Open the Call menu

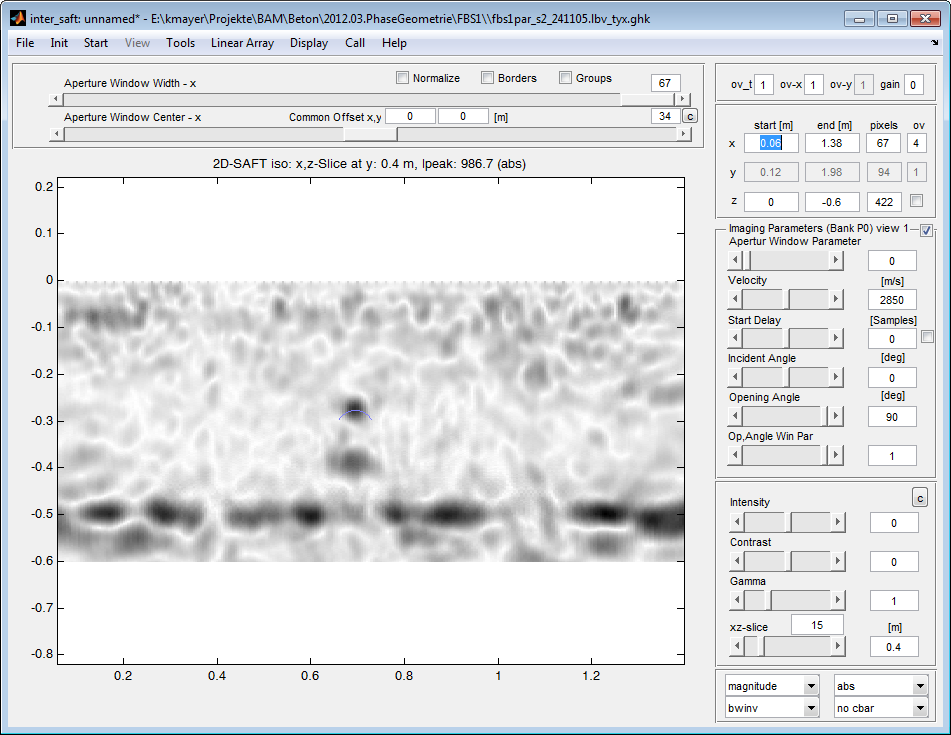(x=355, y=43)
